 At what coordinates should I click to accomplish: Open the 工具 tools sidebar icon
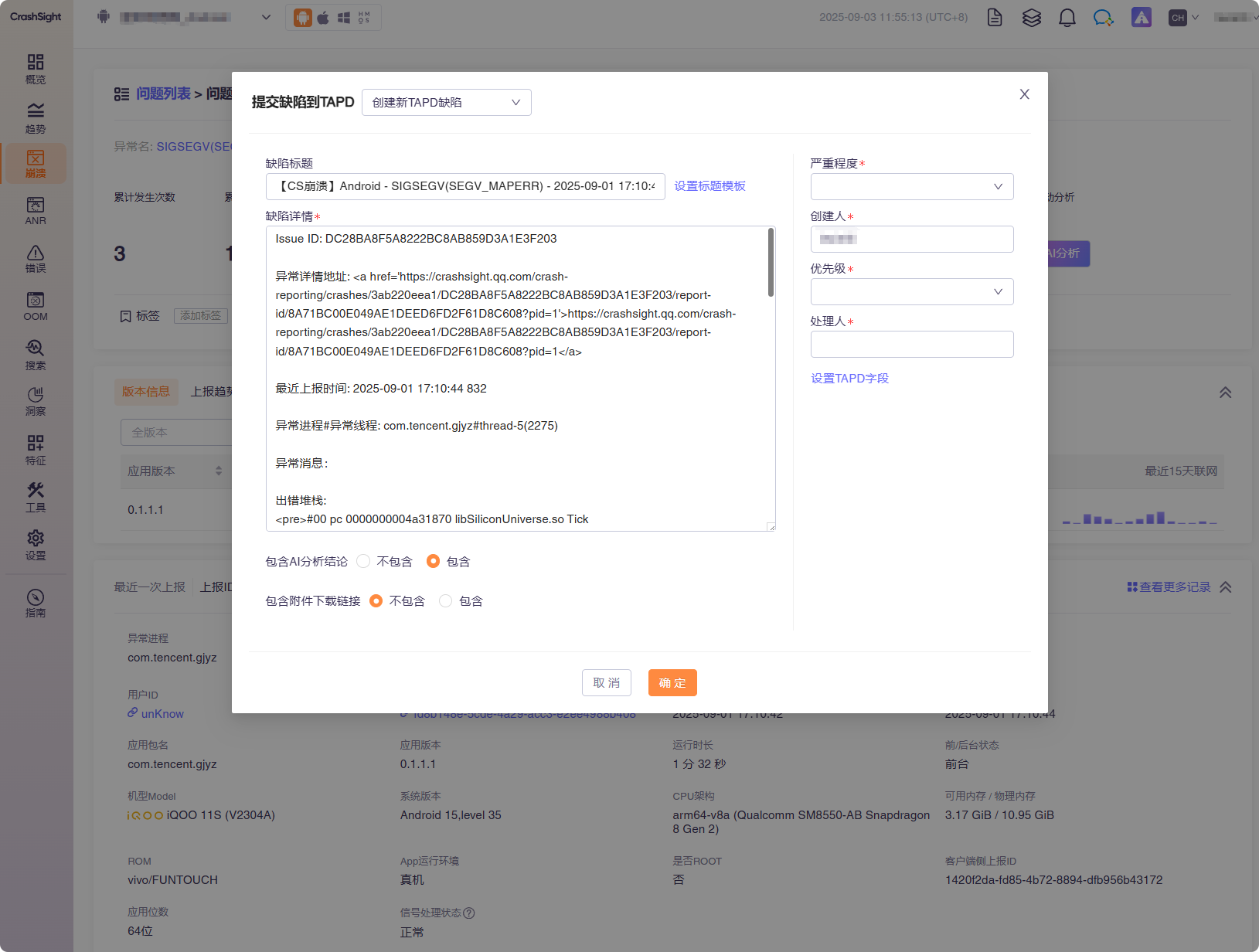pos(36,497)
